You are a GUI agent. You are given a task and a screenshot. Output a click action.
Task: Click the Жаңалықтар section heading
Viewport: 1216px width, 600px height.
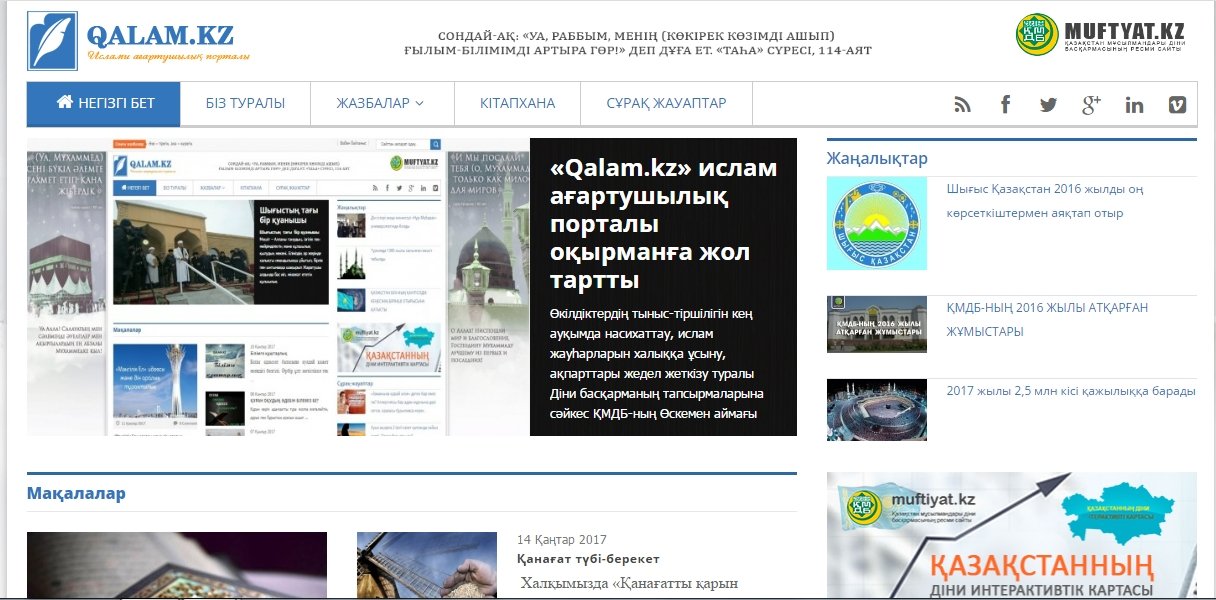877,158
